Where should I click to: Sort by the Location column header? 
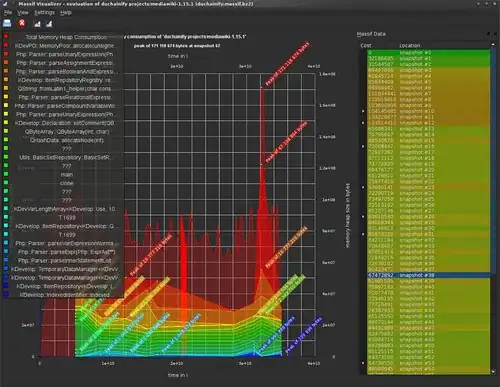[410, 45]
